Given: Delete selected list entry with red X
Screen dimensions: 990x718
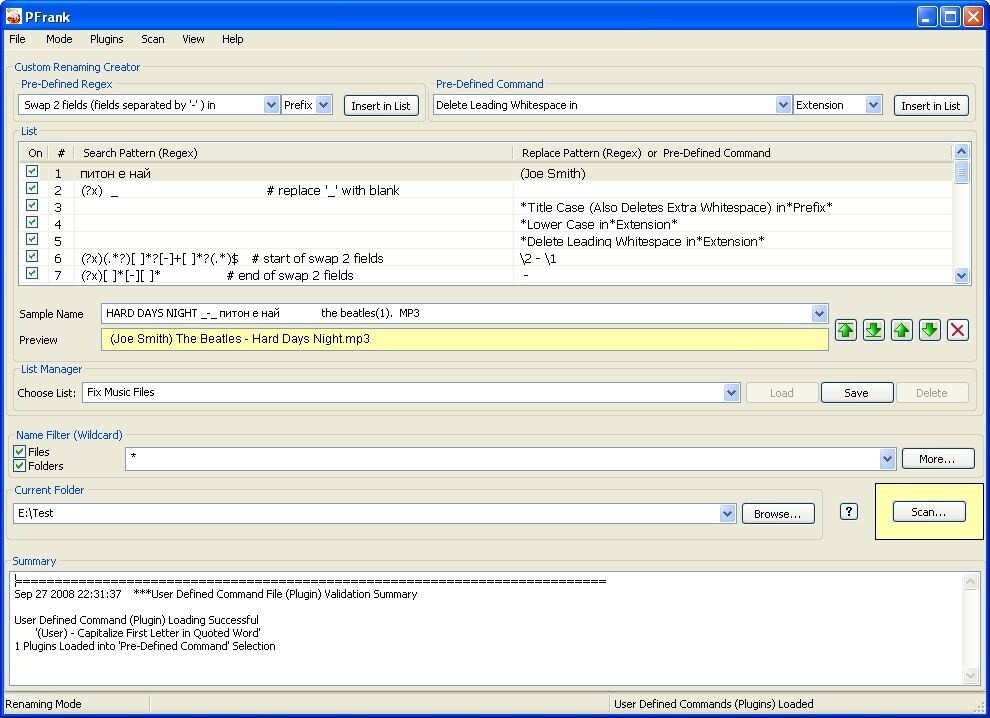Looking at the screenshot, I should click(958, 330).
